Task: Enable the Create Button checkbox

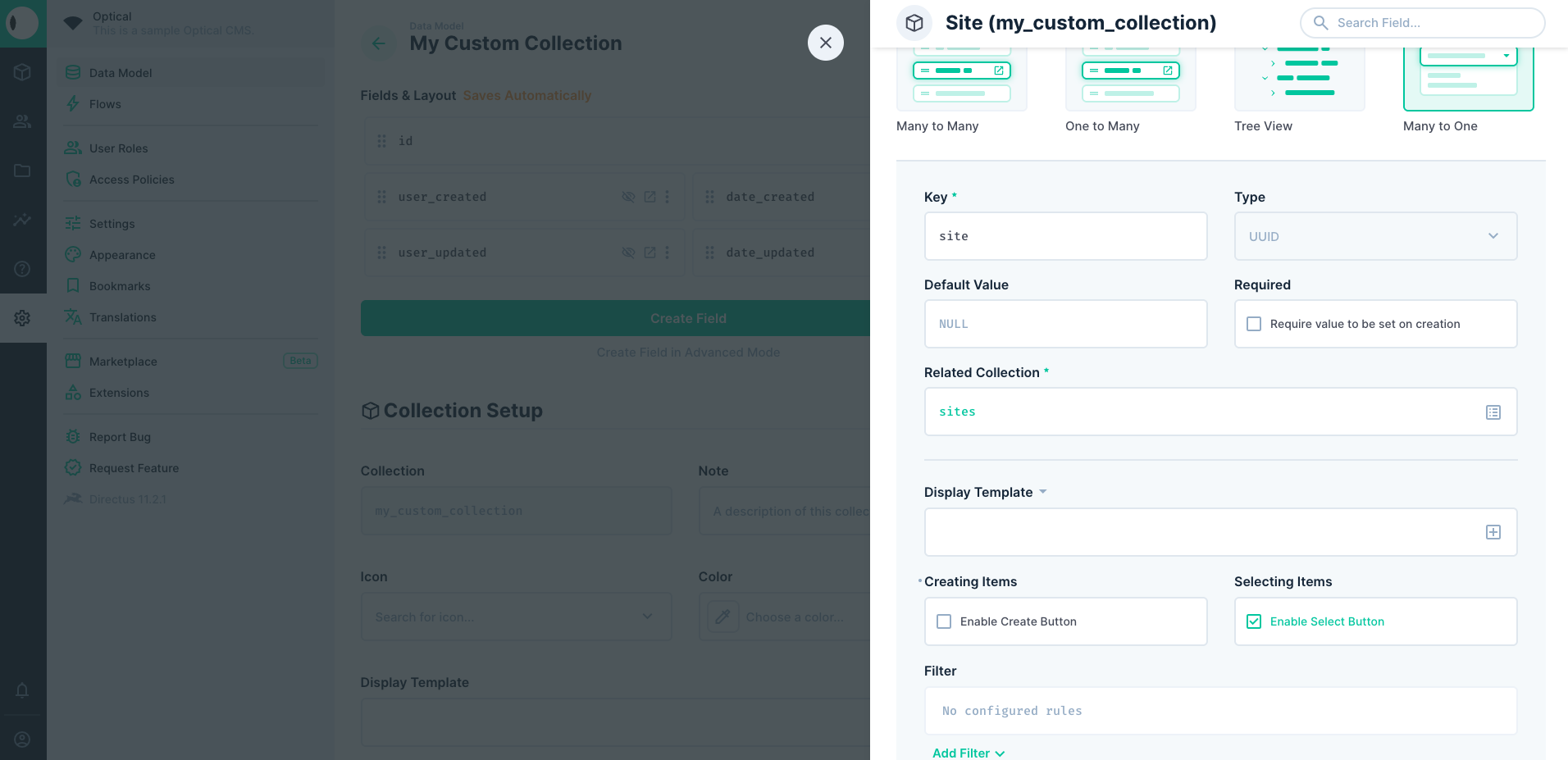Action: pyautogui.click(x=944, y=621)
